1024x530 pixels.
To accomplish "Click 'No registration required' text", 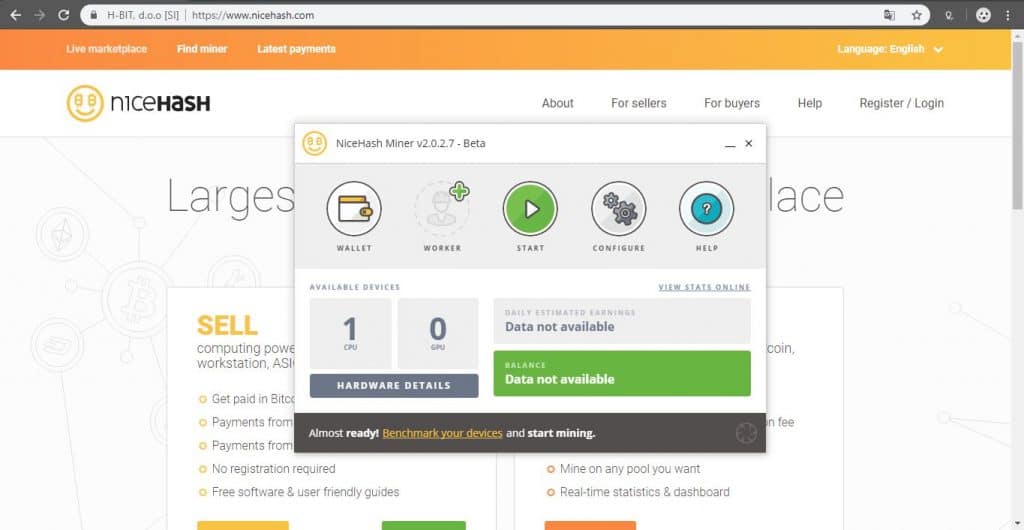I will click(274, 469).
